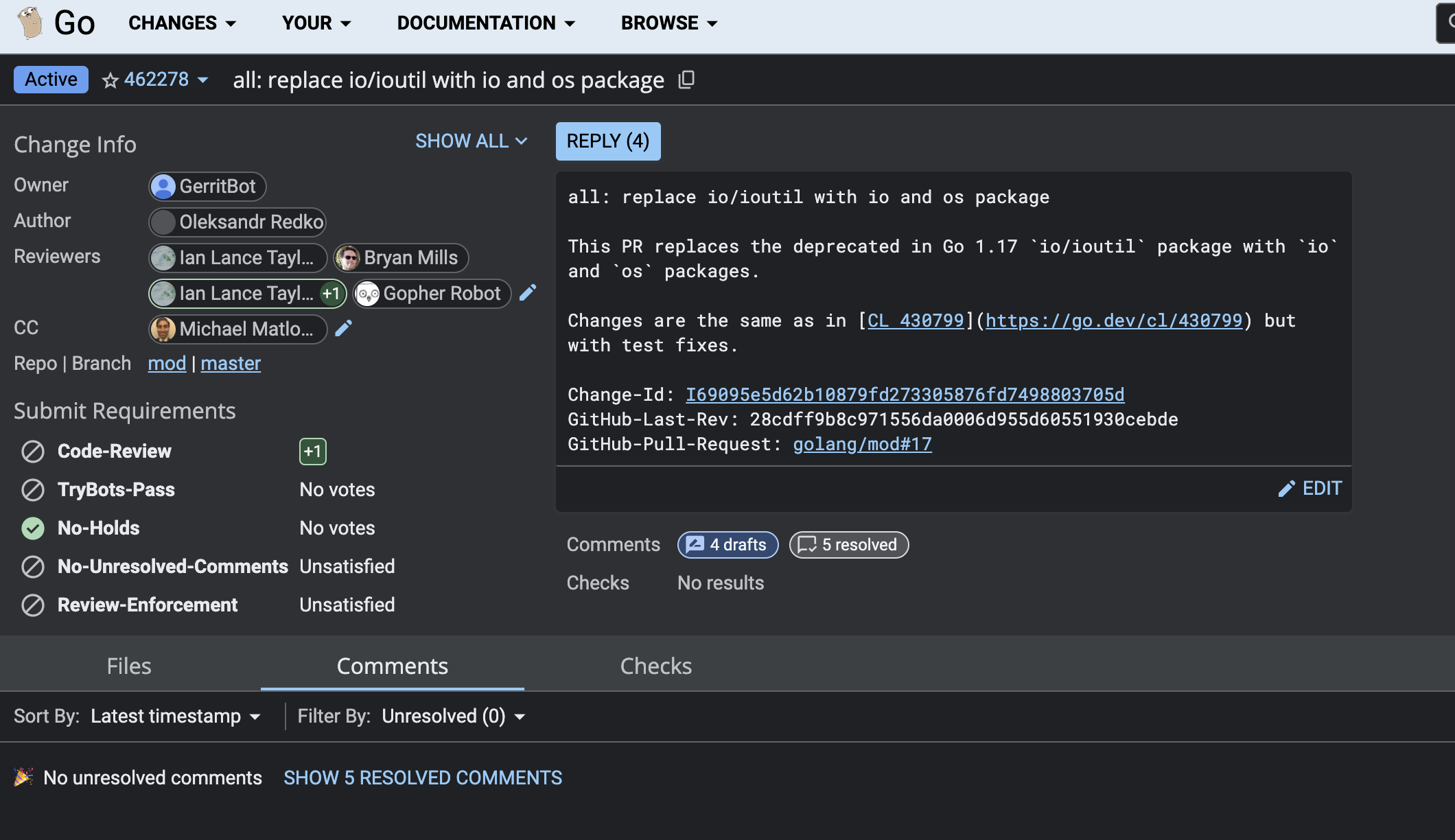Click the GerritBot owner chip
This screenshot has height=840, width=1455.
[207, 187]
